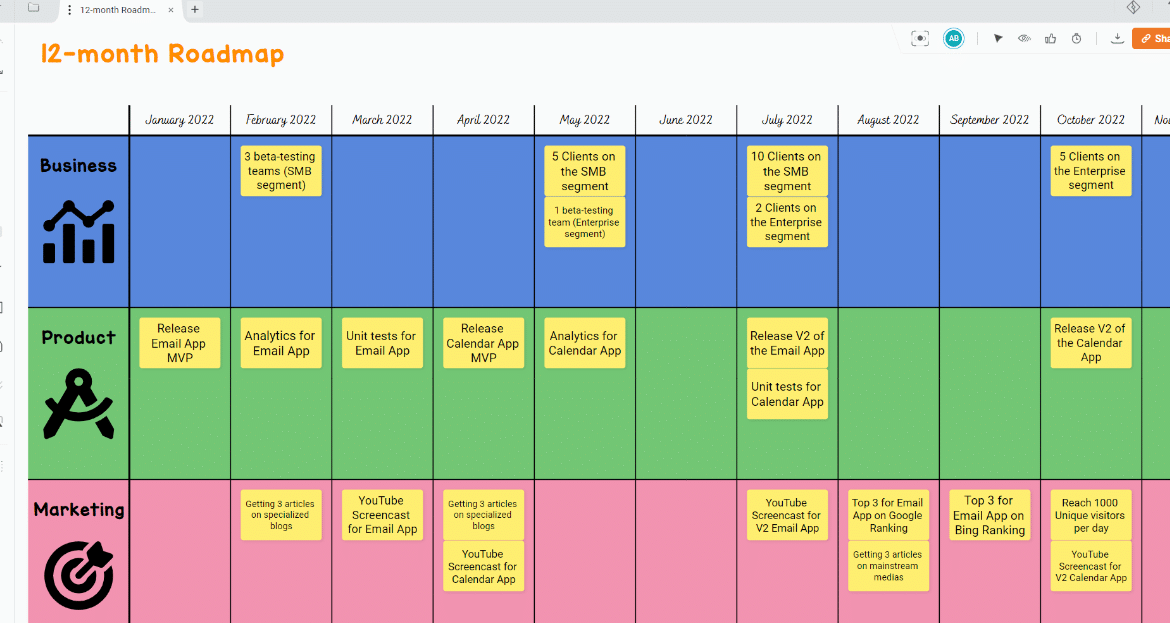Click the focus/screenshot frame icon
Image resolution: width=1170 pixels, height=623 pixels.
pos(920,38)
